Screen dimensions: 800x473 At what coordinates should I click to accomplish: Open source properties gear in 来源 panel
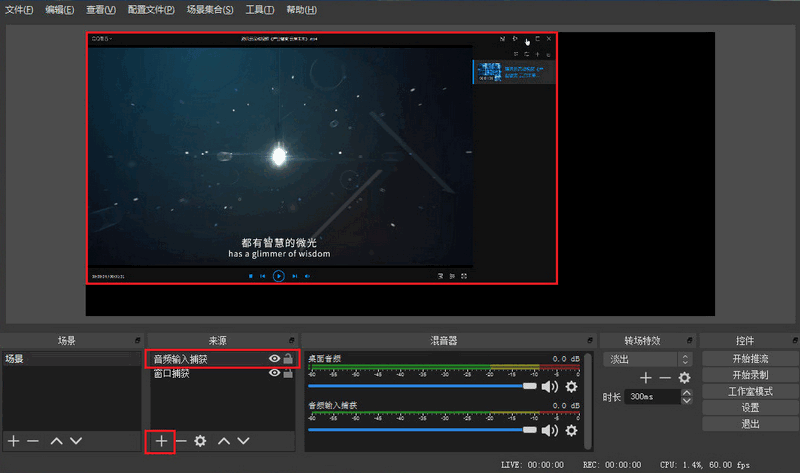point(200,440)
